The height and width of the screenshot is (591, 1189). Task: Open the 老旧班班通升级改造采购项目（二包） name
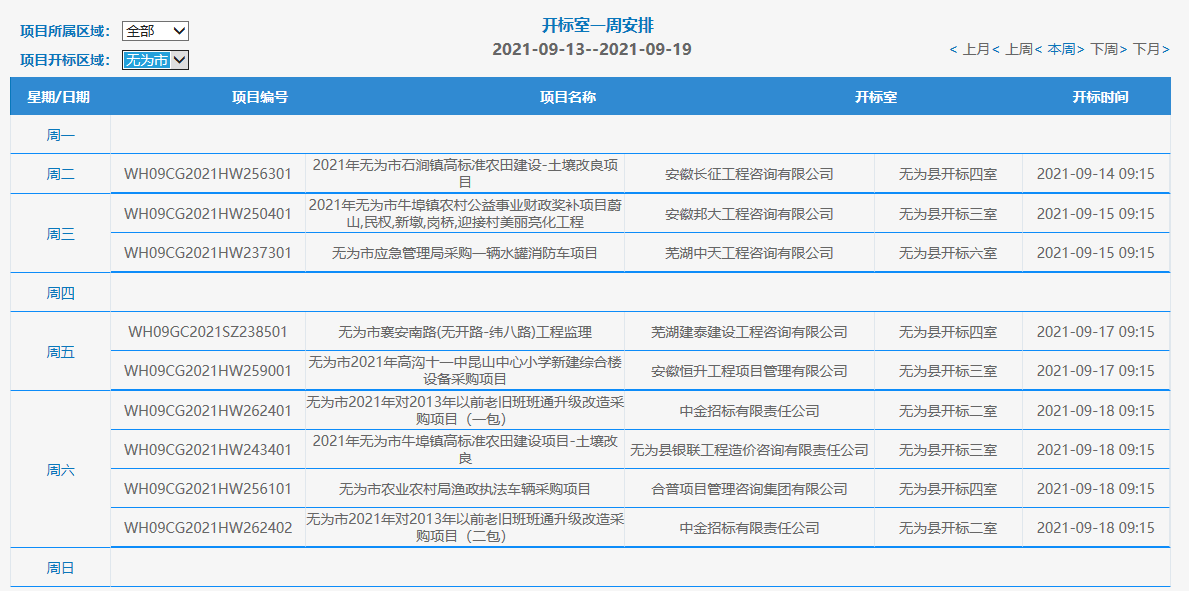[x=465, y=528]
